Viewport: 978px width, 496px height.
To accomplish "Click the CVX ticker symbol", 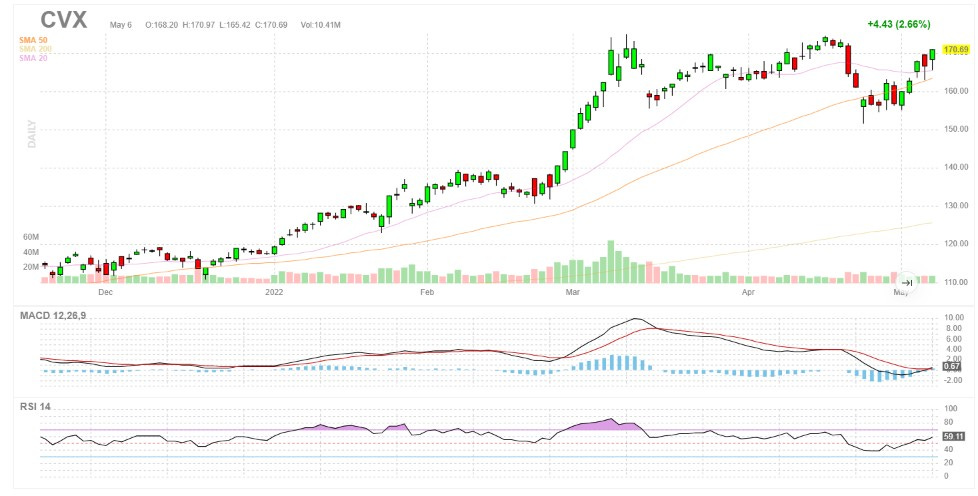I will pyautogui.click(x=64, y=20).
